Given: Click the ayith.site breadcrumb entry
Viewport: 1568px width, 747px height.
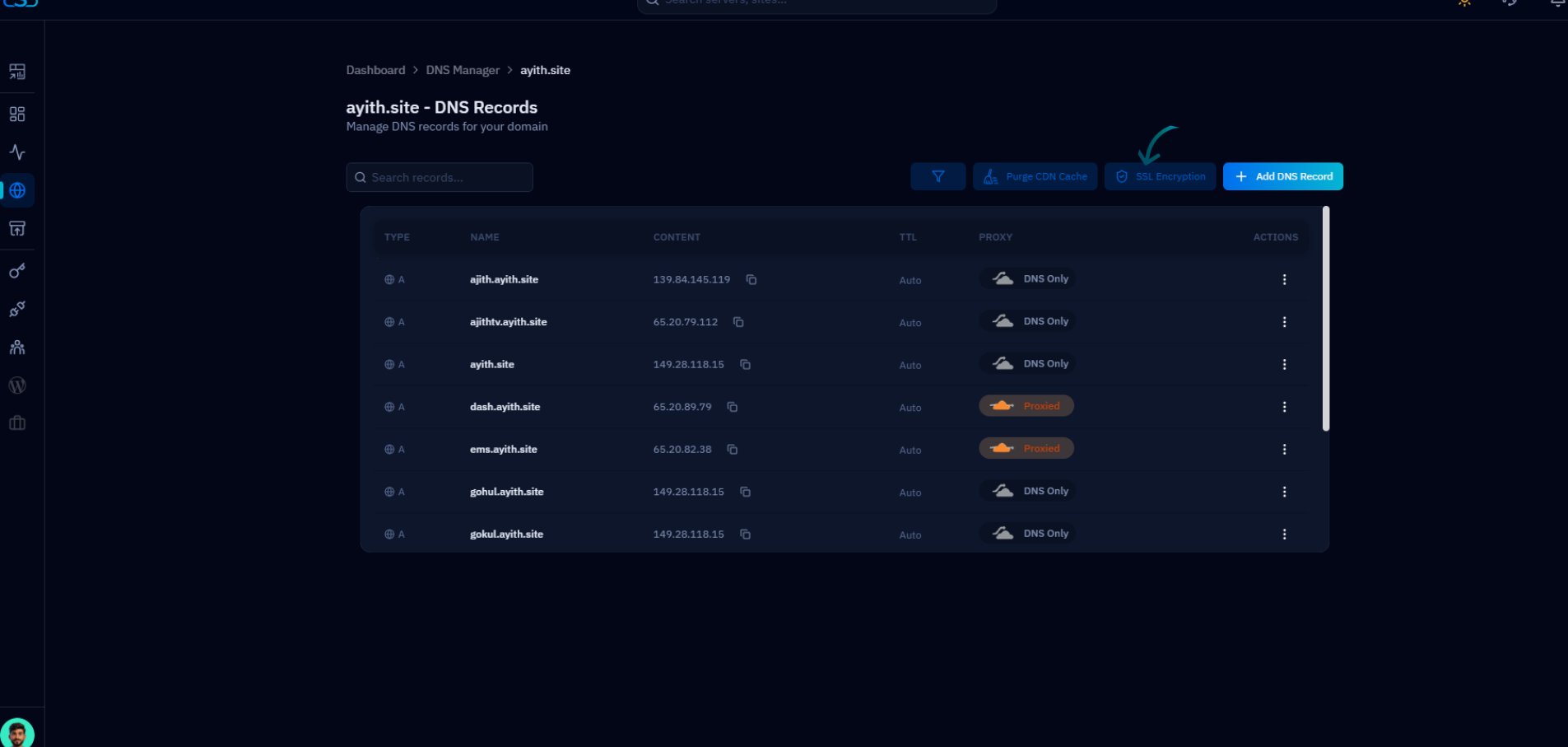Looking at the screenshot, I should tap(545, 70).
